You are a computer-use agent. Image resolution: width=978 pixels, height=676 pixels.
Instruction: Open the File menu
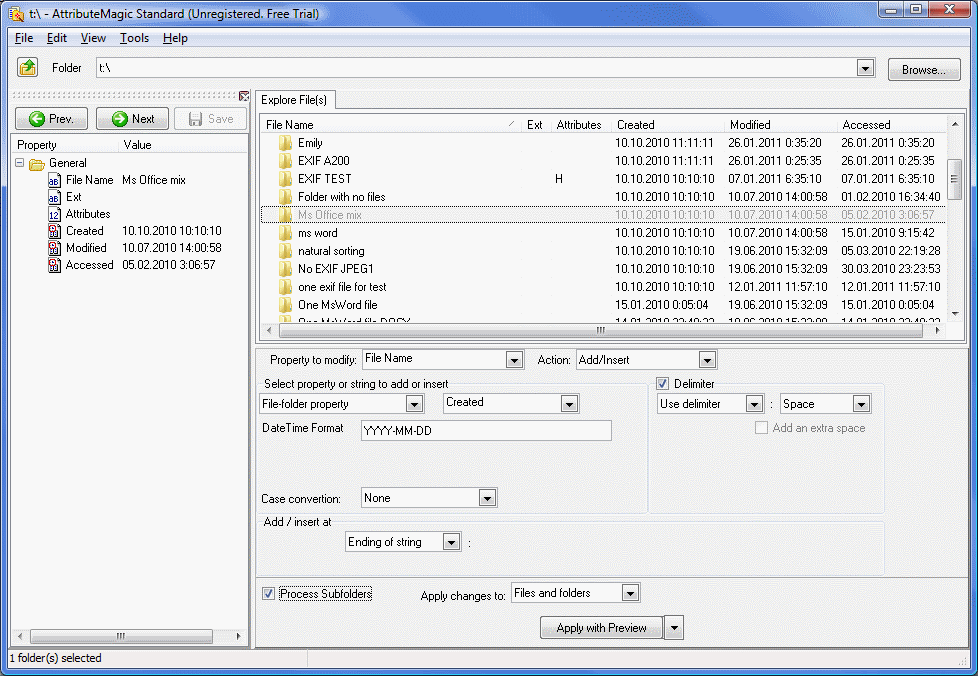point(24,38)
